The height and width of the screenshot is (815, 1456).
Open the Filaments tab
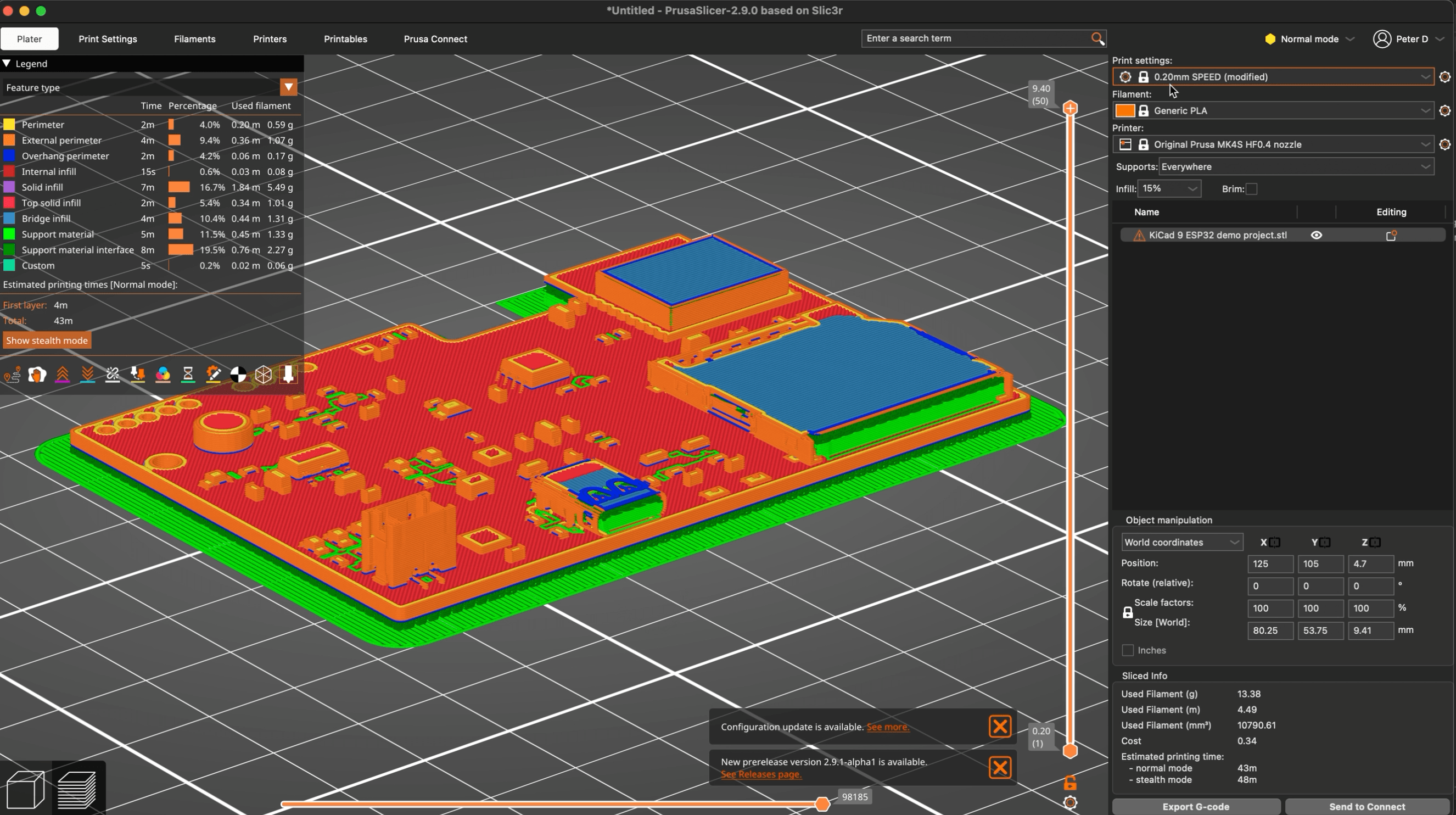click(194, 39)
